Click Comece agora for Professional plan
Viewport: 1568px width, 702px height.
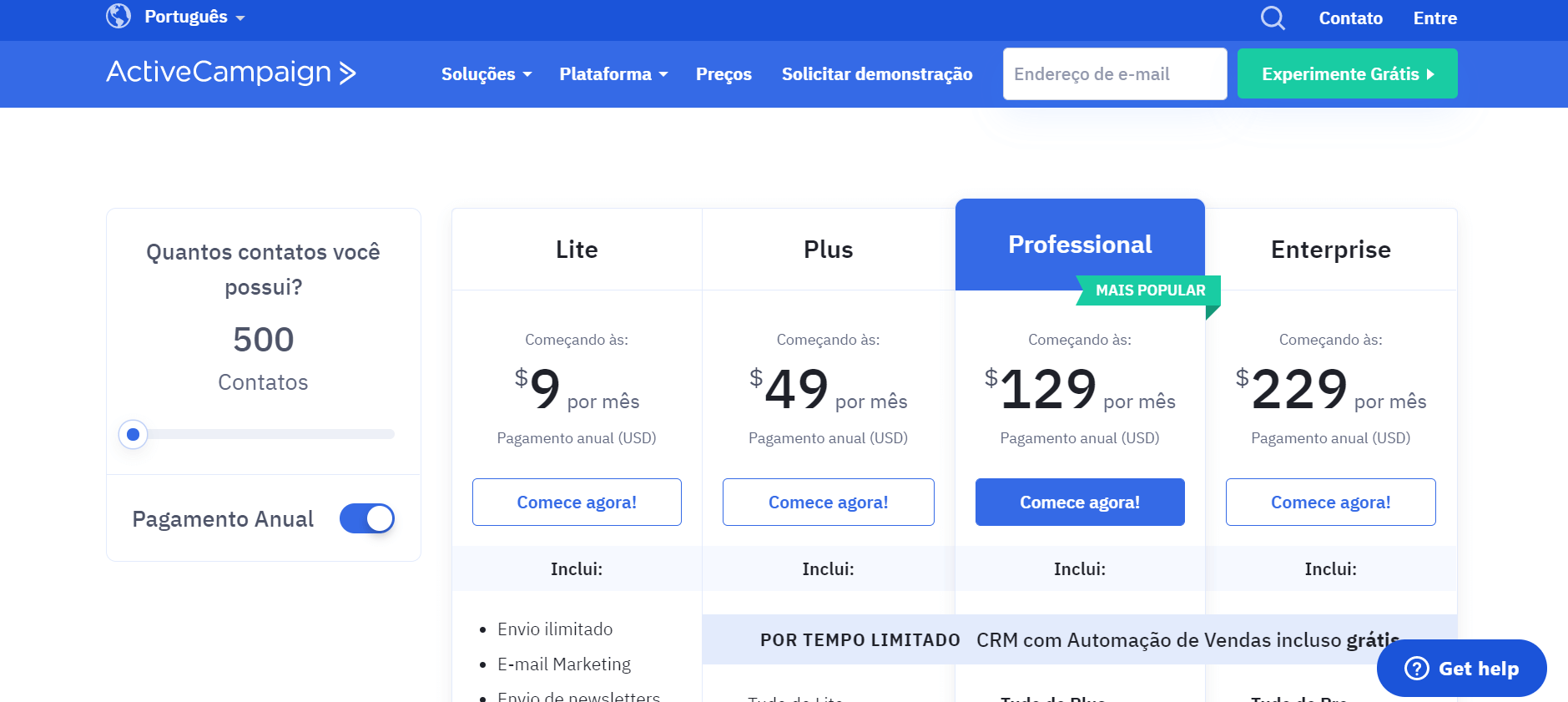click(x=1080, y=502)
